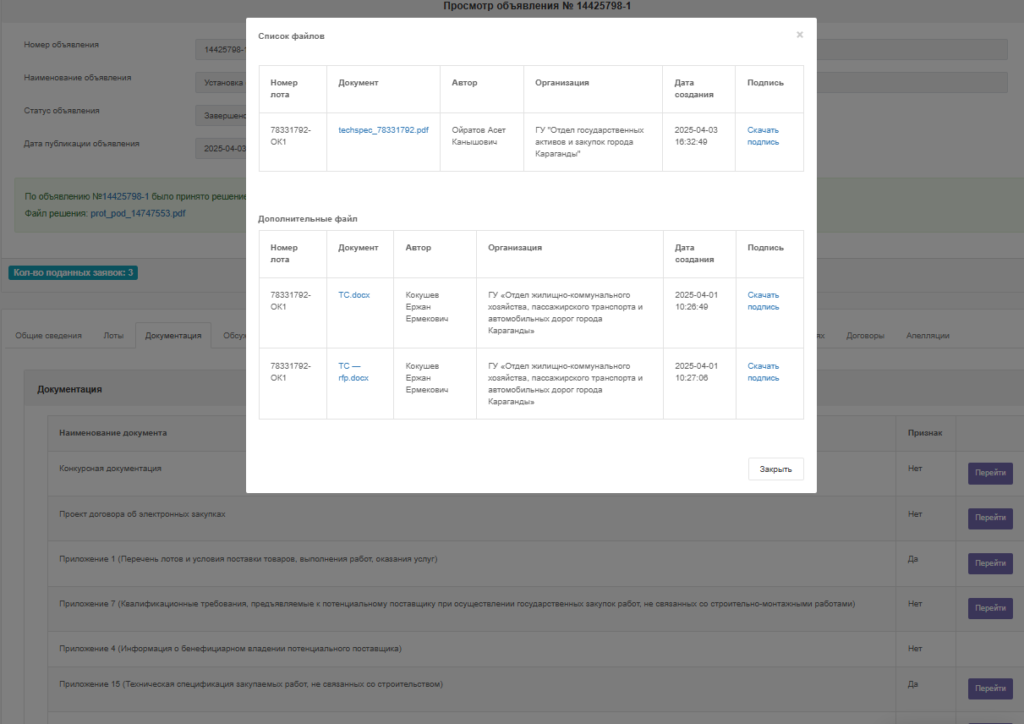The width and height of the screenshot is (1024, 724).
Task: Select the Документация tab
Action: 173,336
